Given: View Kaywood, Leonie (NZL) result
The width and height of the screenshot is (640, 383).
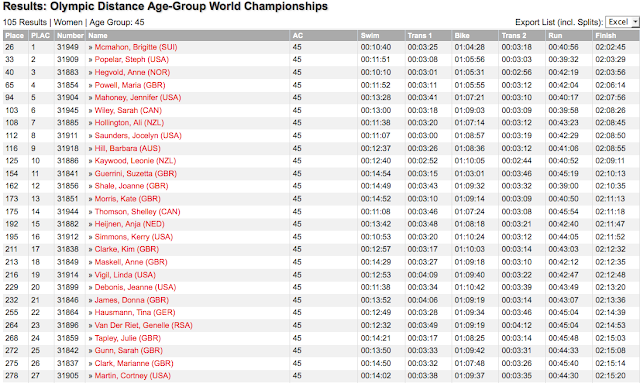Looking at the screenshot, I should click(135, 161).
